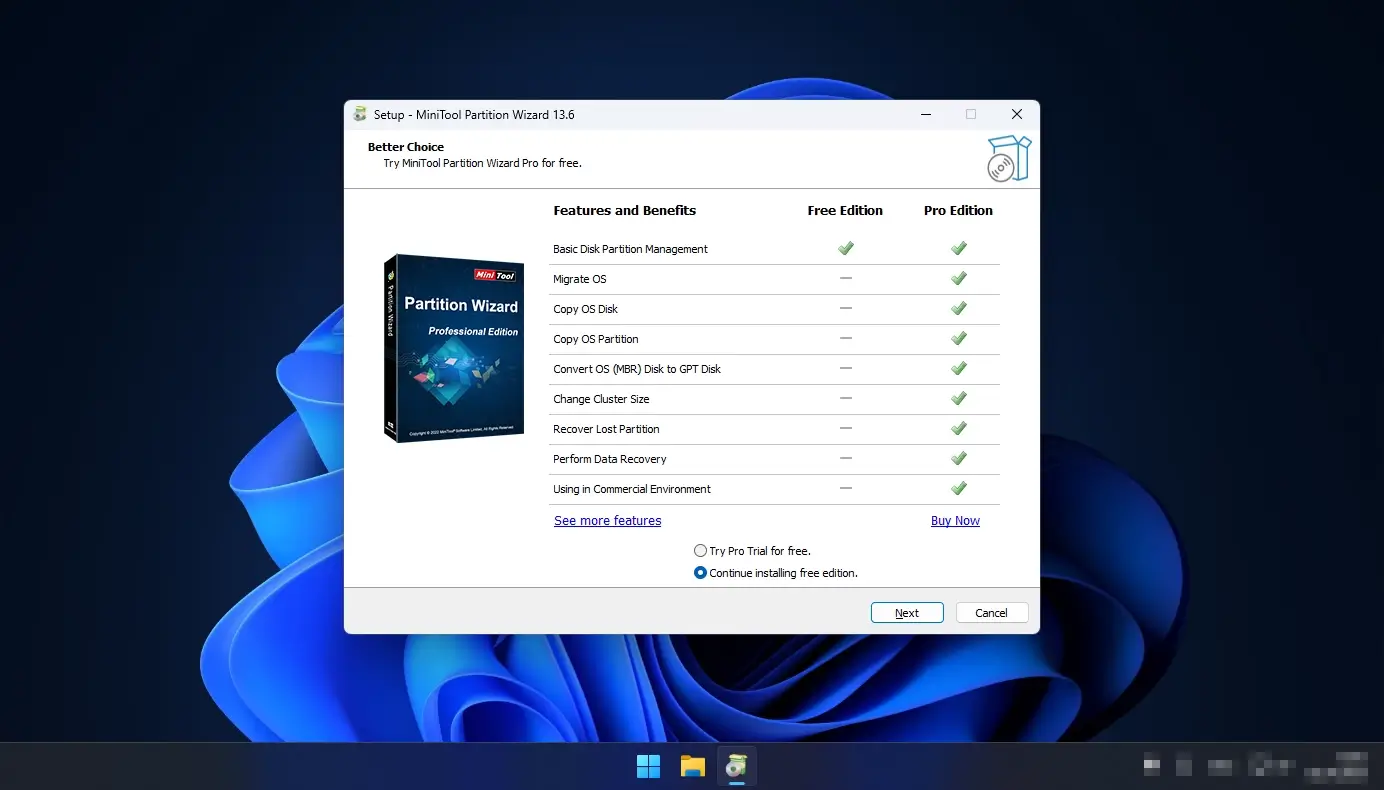The width and height of the screenshot is (1384, 790).
Task: Open the Buy Now link
Action: [x=955, y=521]
